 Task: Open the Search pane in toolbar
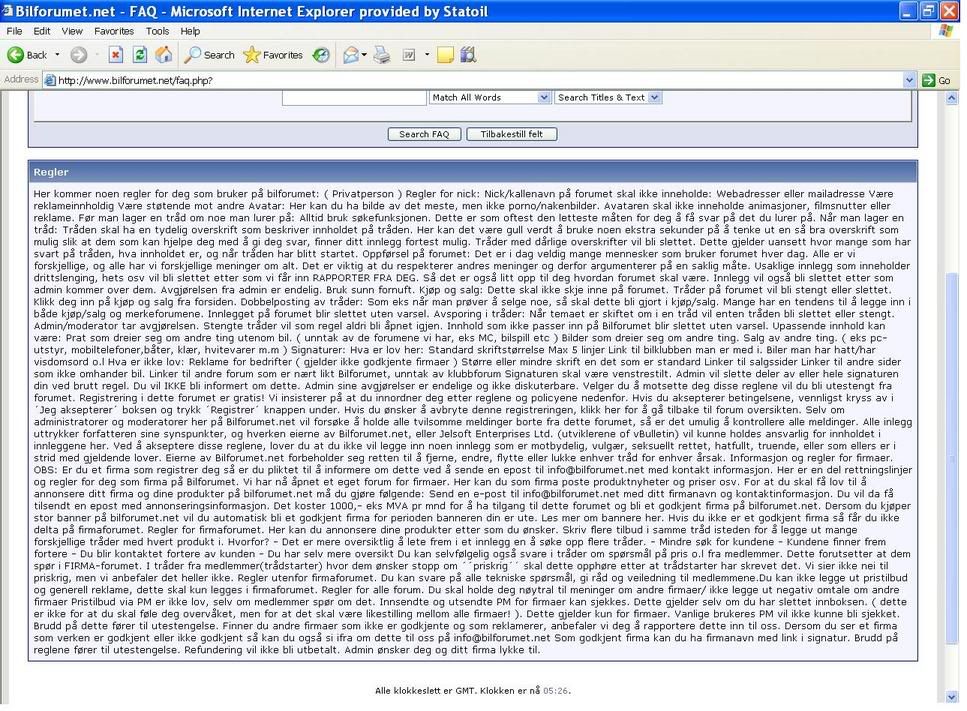click(210, 55)
